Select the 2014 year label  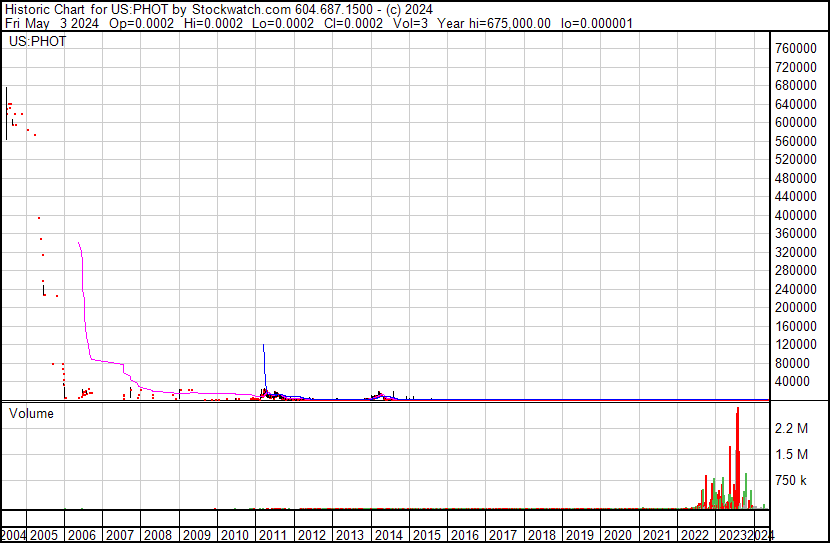(x=389, y=535)
